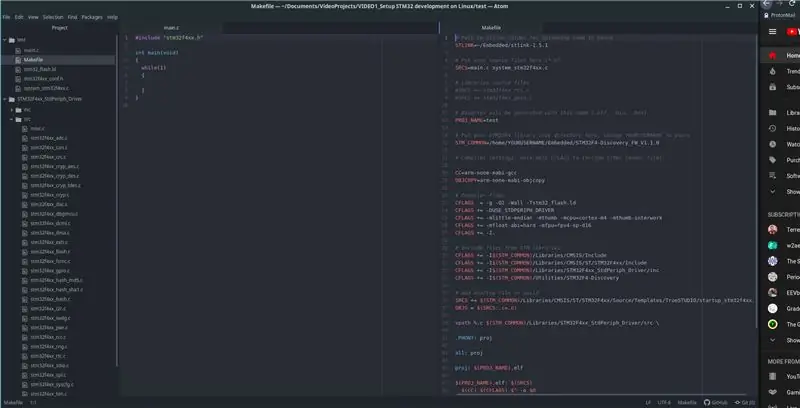Open the YouTube hamburger menu icon

pos(772,32)
